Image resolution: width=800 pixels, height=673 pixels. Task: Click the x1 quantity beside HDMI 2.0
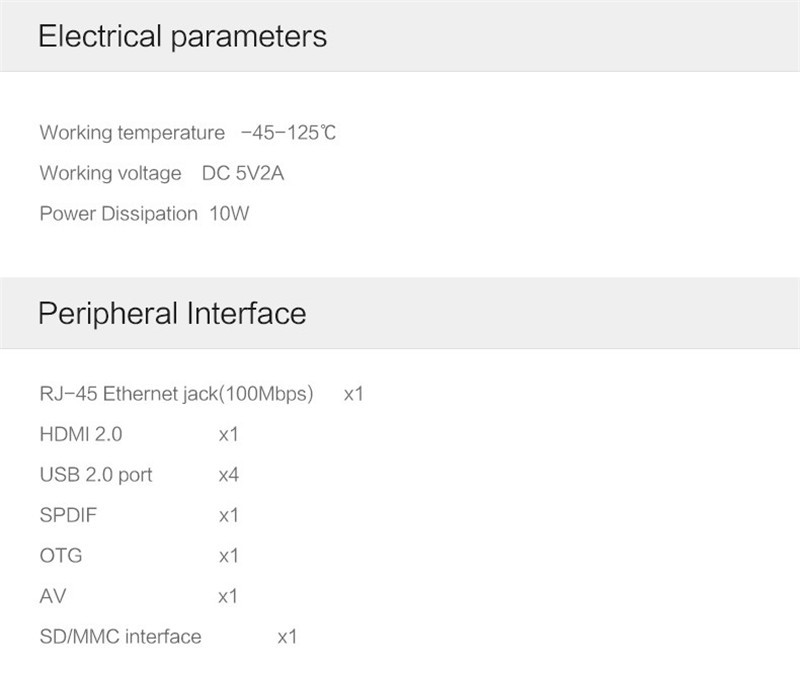click(x=228, y=435)
